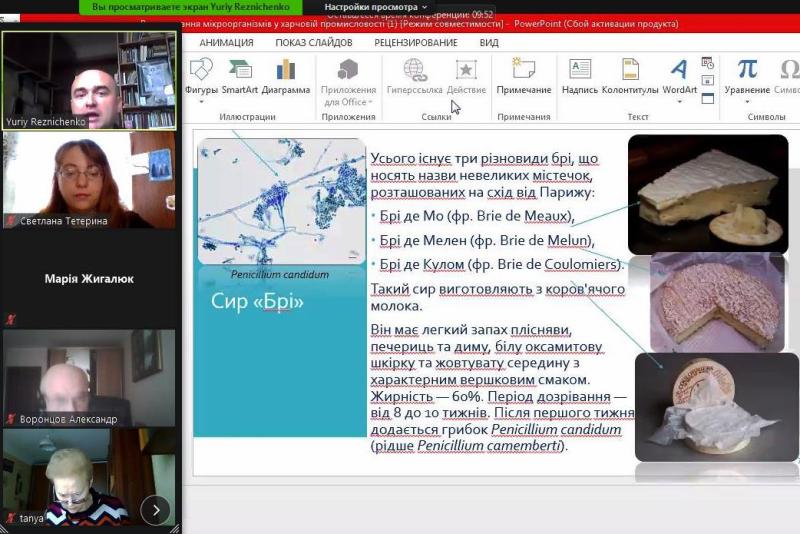Click the Сир «Брі» slide title

258,301
